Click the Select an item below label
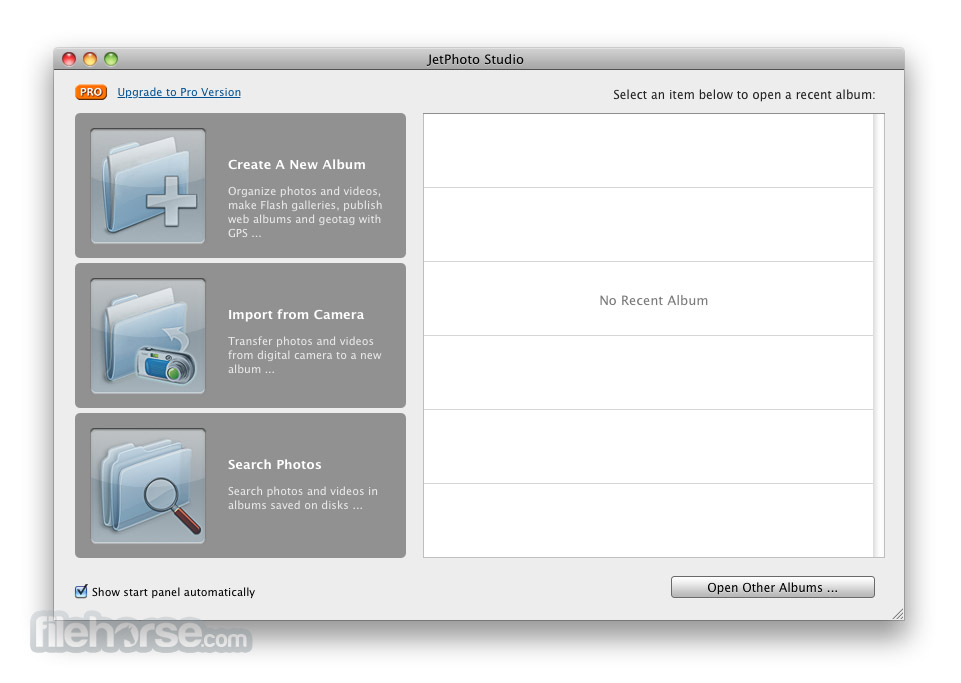 click(x=744, y=94)
